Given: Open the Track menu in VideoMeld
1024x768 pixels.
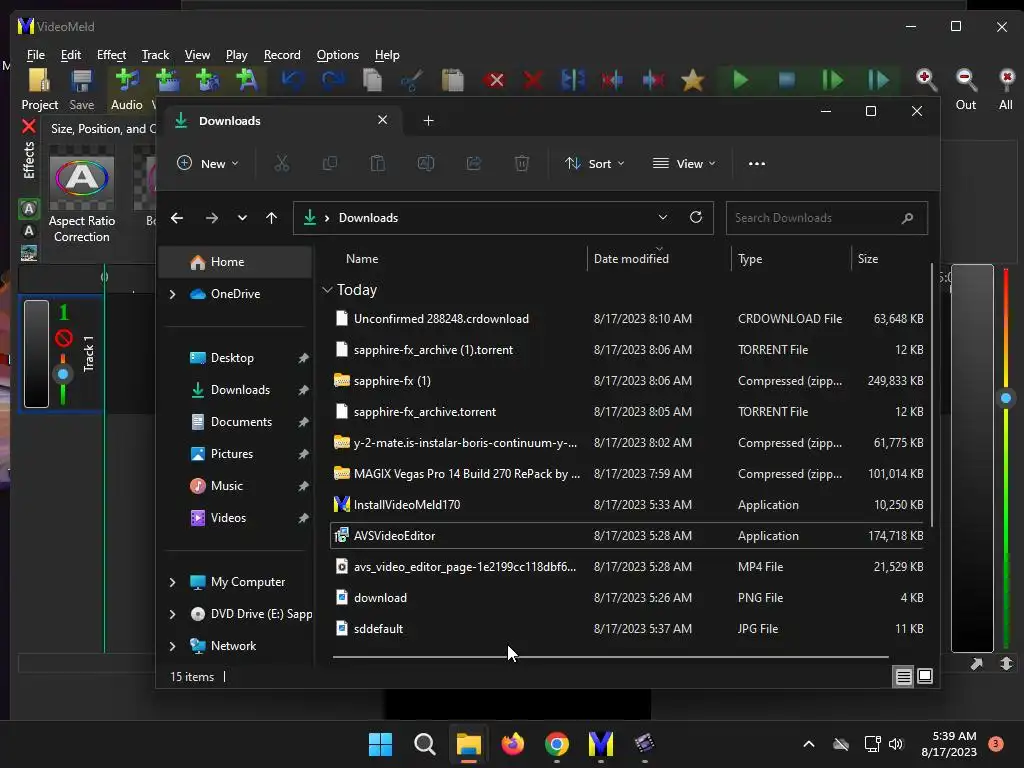Looking at the screenshot, I should click(155, 55).
